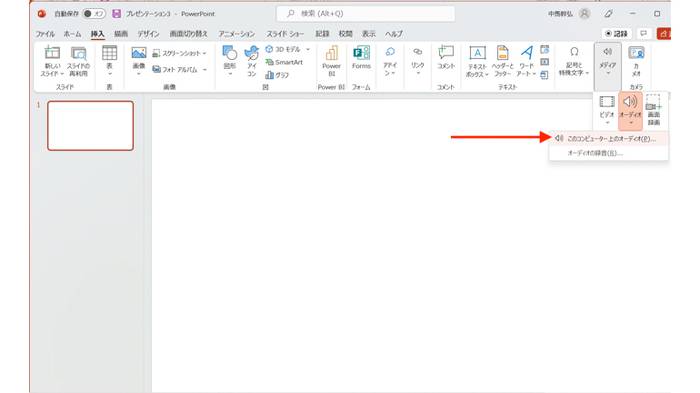The width and height of the screenshot is (700, 393).
Task: Select the Screen Recording (画面録画) icon
Action: (x=654, y=110)
